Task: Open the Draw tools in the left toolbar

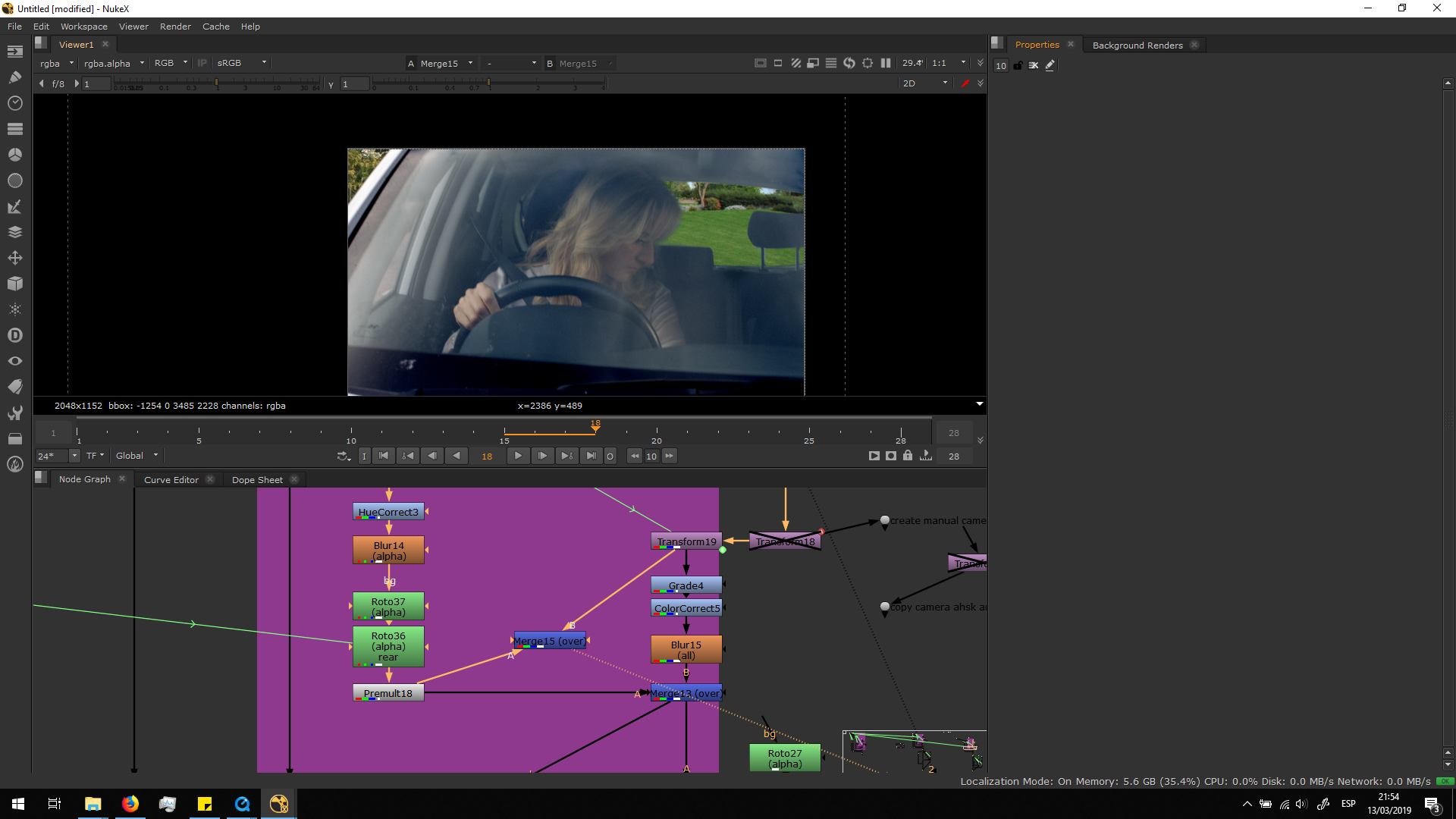Action: [14, 77]
